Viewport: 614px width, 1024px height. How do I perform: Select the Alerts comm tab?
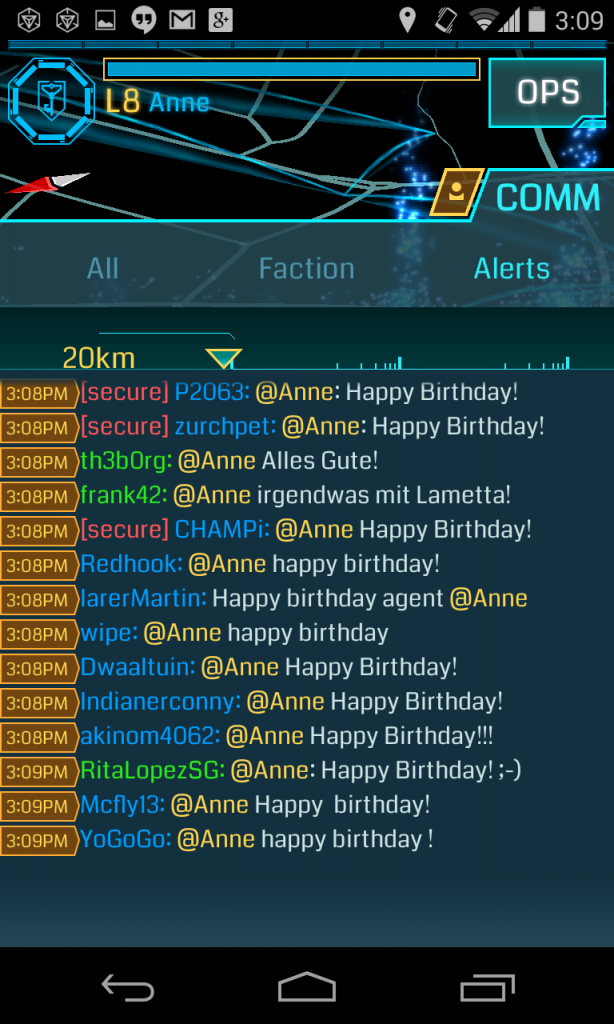click(512, 268)
